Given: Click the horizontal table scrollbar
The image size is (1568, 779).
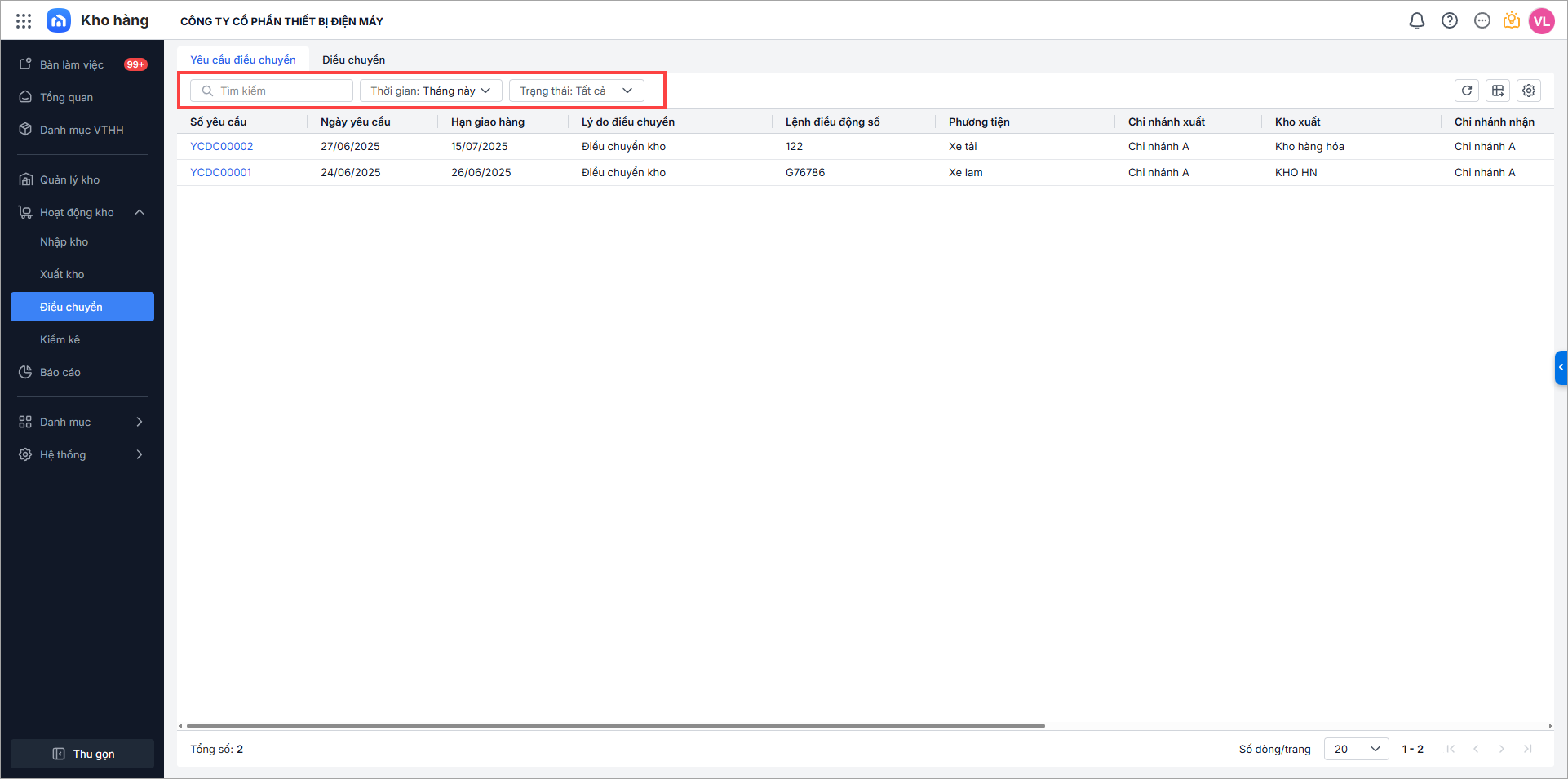Looking at the screenshot, I should 616,726.
